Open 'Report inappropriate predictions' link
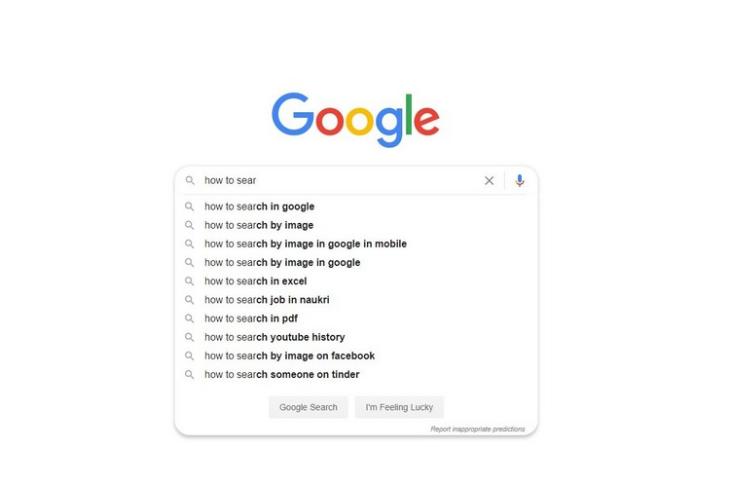Viewport: 730px width, 487px height. pos(477,429)
